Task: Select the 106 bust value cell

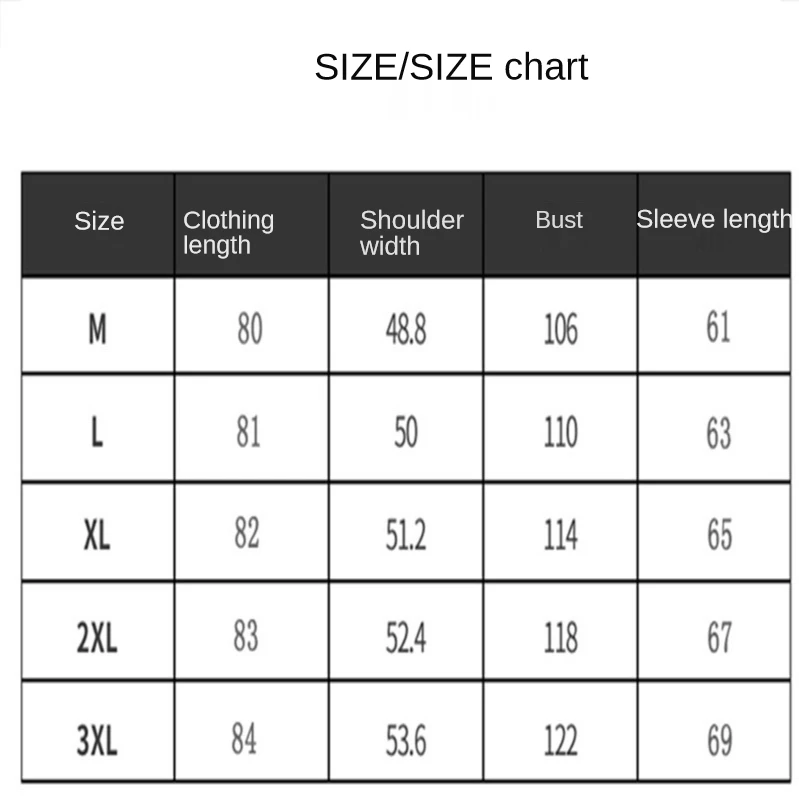Action: click(x=560, y=328)
